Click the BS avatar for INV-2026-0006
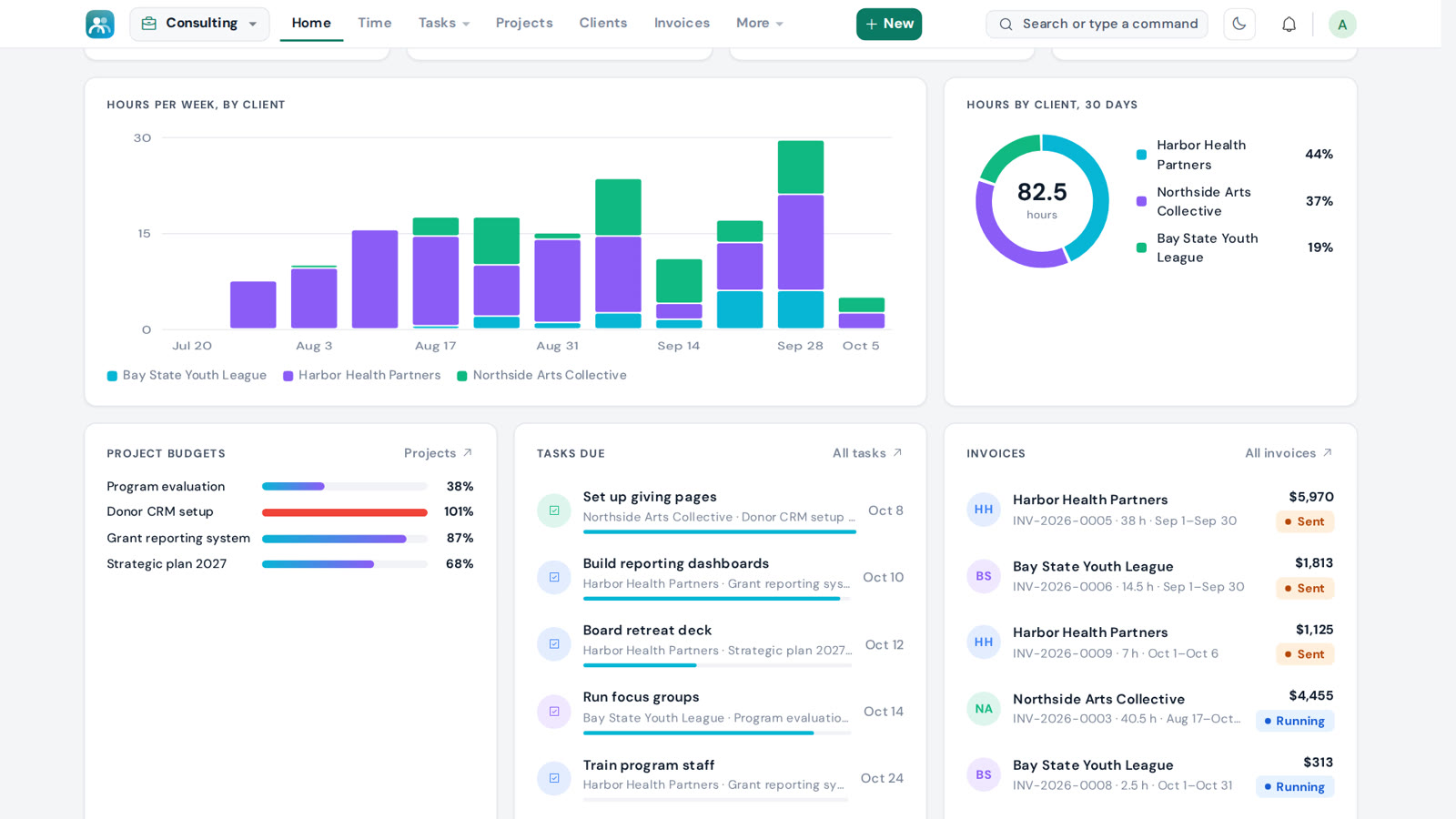This screenshot has width=1456, height=819. [x=984, y=576]
